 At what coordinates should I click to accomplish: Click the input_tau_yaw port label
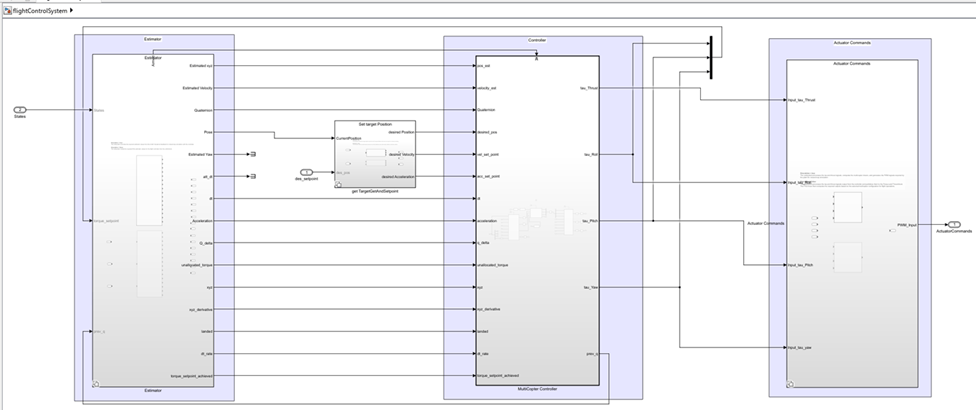coord(799,347)
